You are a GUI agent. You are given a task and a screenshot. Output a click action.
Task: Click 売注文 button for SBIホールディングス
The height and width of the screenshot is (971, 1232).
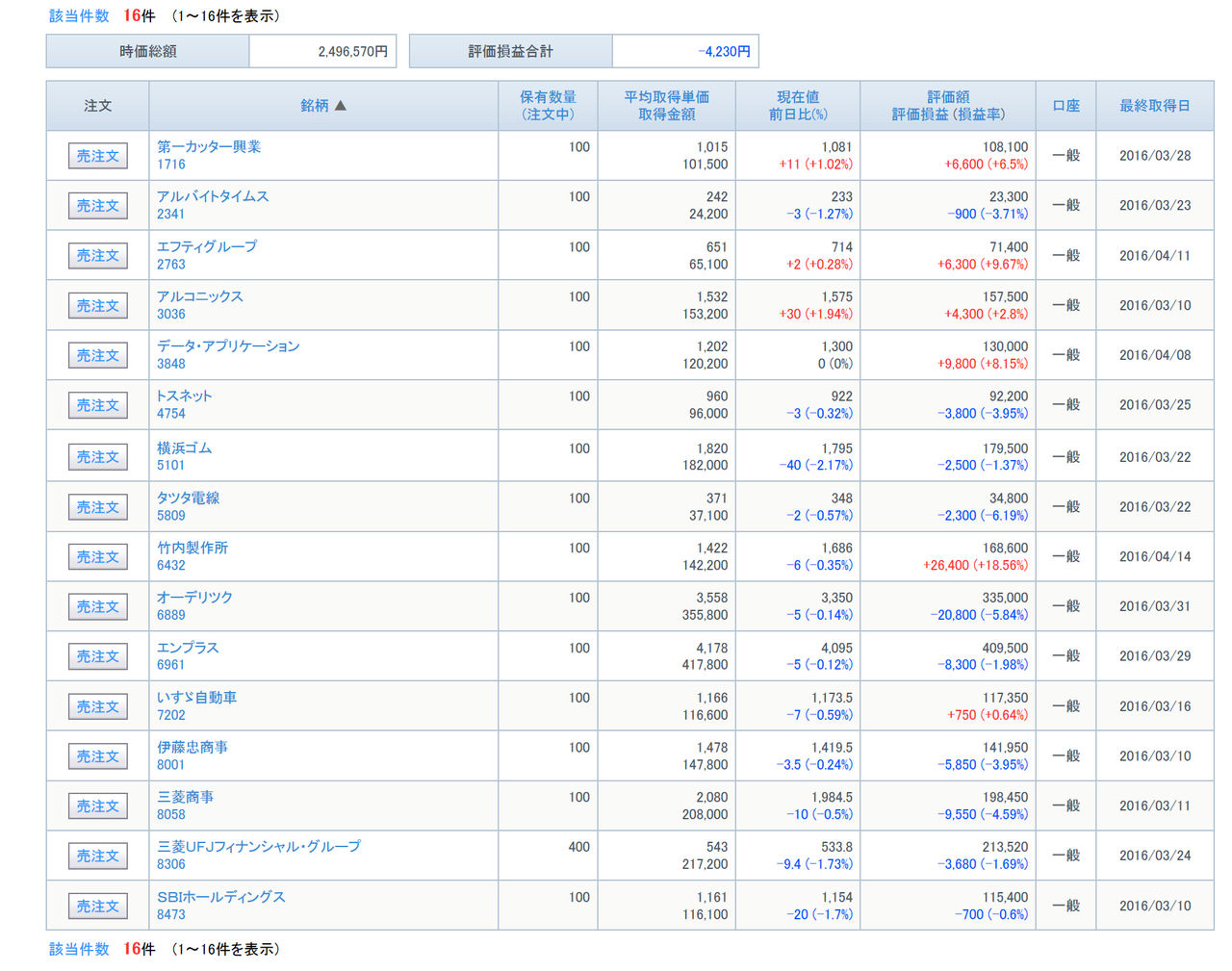(x=98, y=907)
